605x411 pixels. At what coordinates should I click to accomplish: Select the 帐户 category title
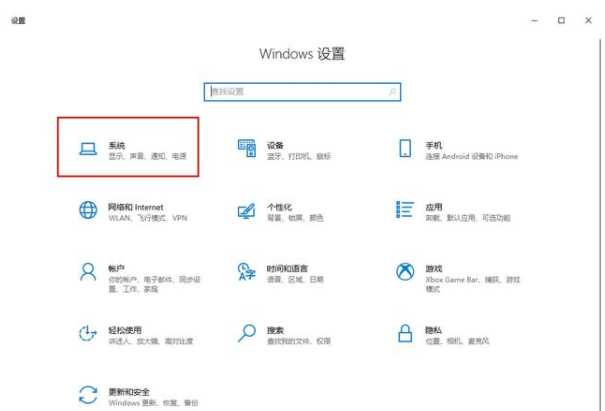(116, 269)
